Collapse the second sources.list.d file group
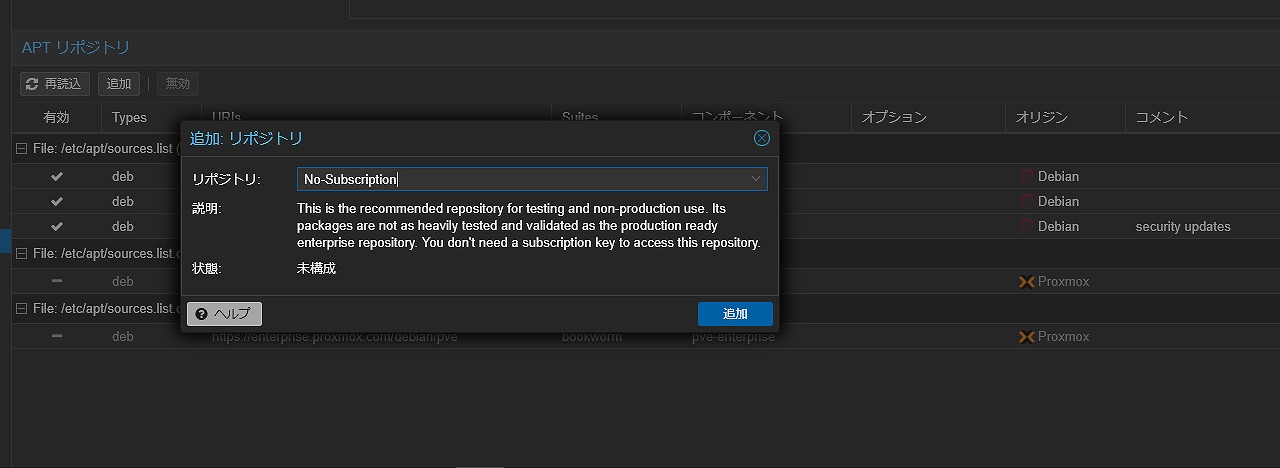 pos(22,254)
